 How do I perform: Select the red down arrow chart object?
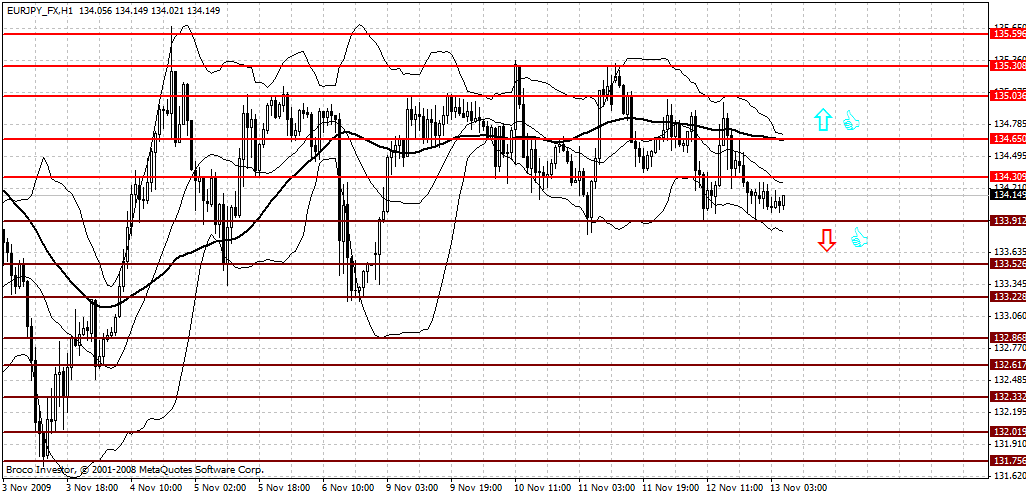pos(826,240)
